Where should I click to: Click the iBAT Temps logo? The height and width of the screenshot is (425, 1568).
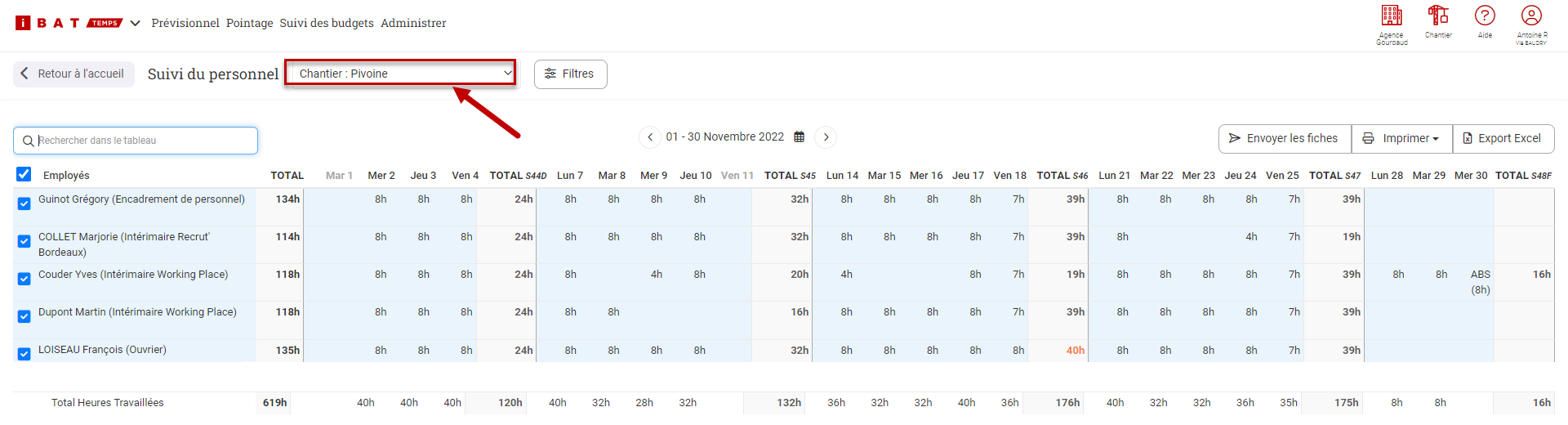pos(69,23)
